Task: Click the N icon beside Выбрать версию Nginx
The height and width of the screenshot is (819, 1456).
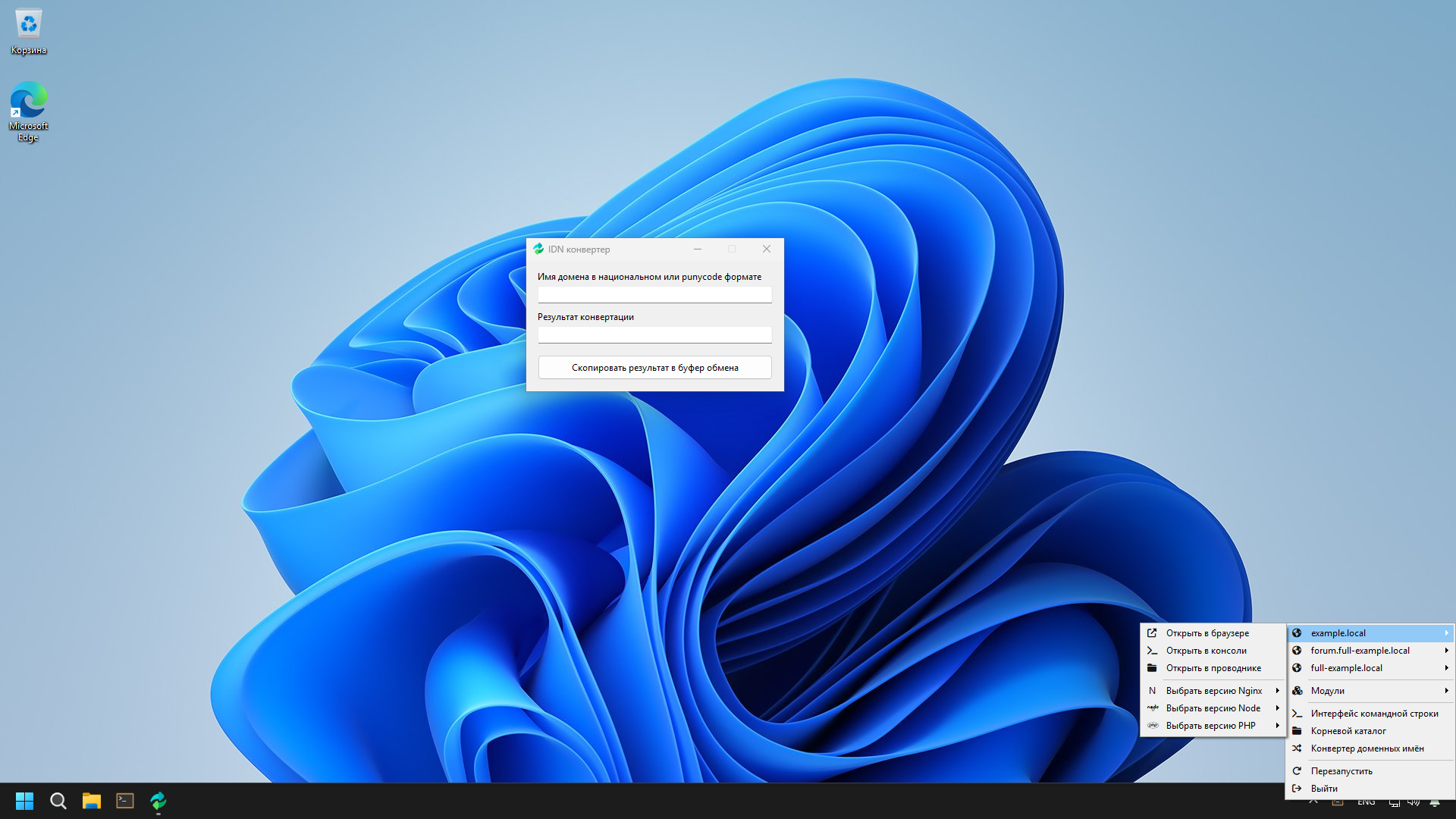Action: (x=1152, y=690)
